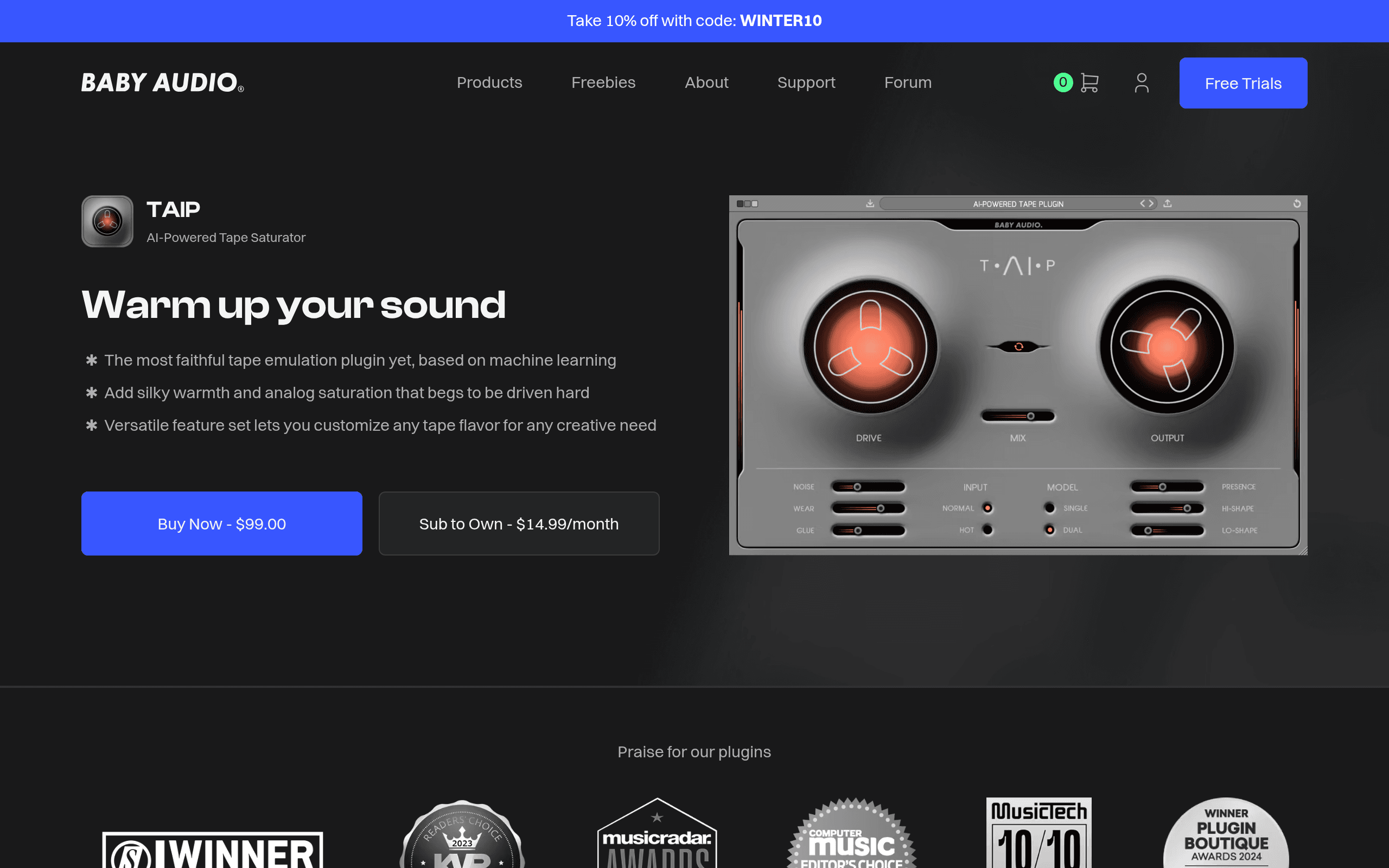Select the DUAL model option
Viewport: 1389px width, 868px height.
coord(1050,530)
